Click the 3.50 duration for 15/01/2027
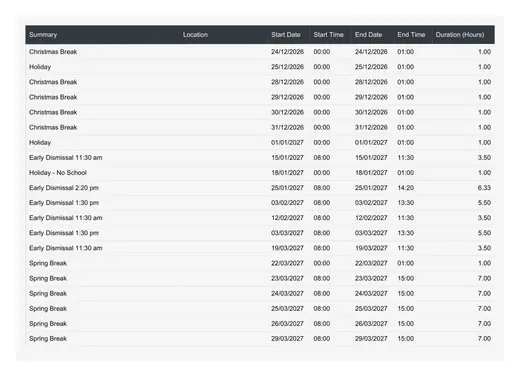The height and width of the screenshot is (368, 520). [x=484, y=158]
